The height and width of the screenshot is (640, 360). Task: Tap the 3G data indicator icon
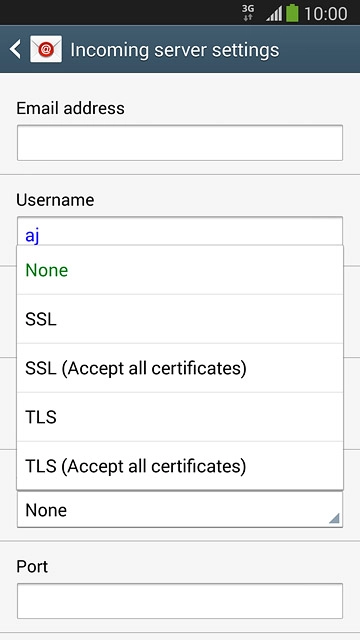pyautogui.click(x=248, y=13)
